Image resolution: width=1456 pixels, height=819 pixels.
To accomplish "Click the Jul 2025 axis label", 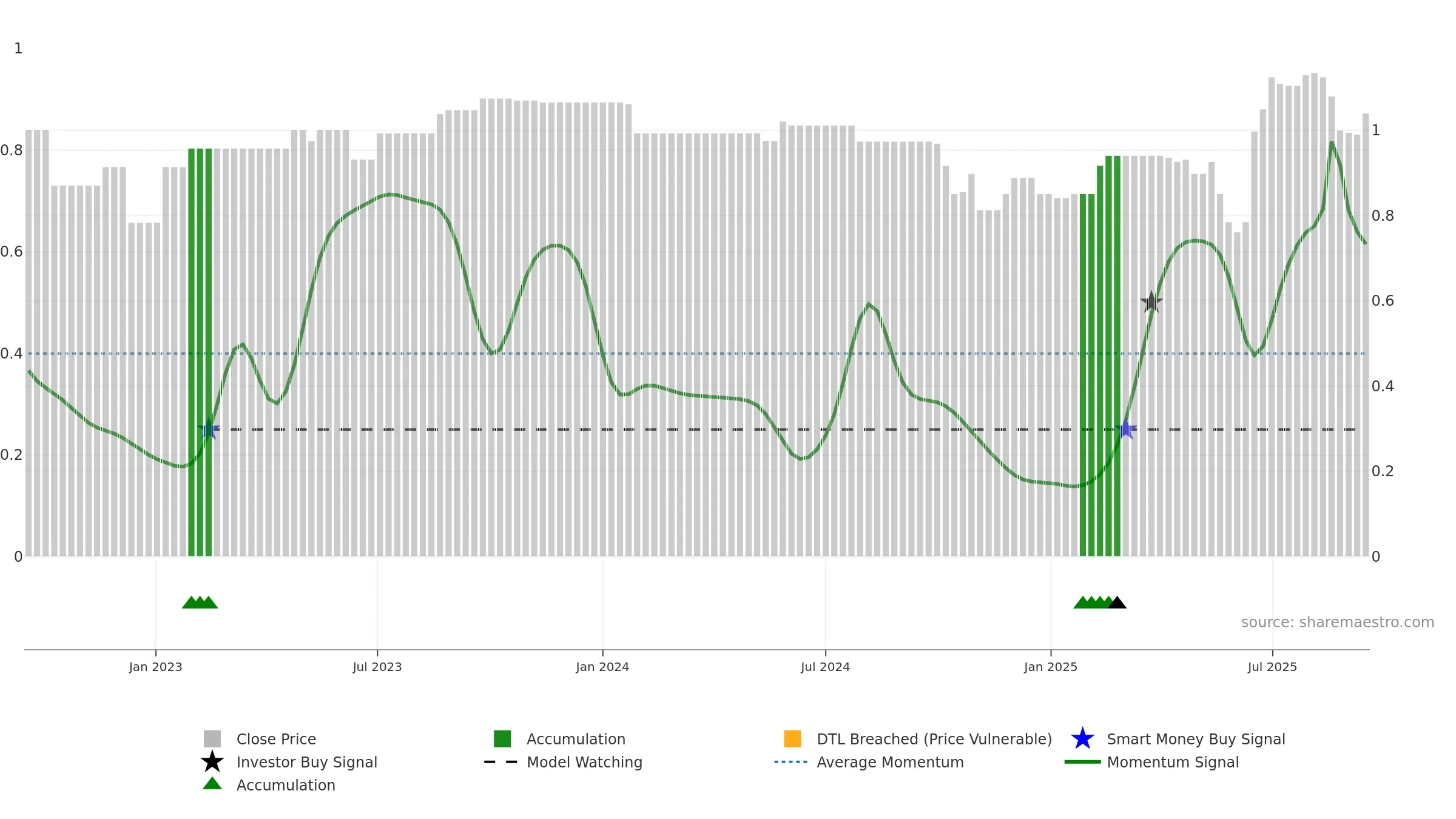I will click(x=1272, y=667).
